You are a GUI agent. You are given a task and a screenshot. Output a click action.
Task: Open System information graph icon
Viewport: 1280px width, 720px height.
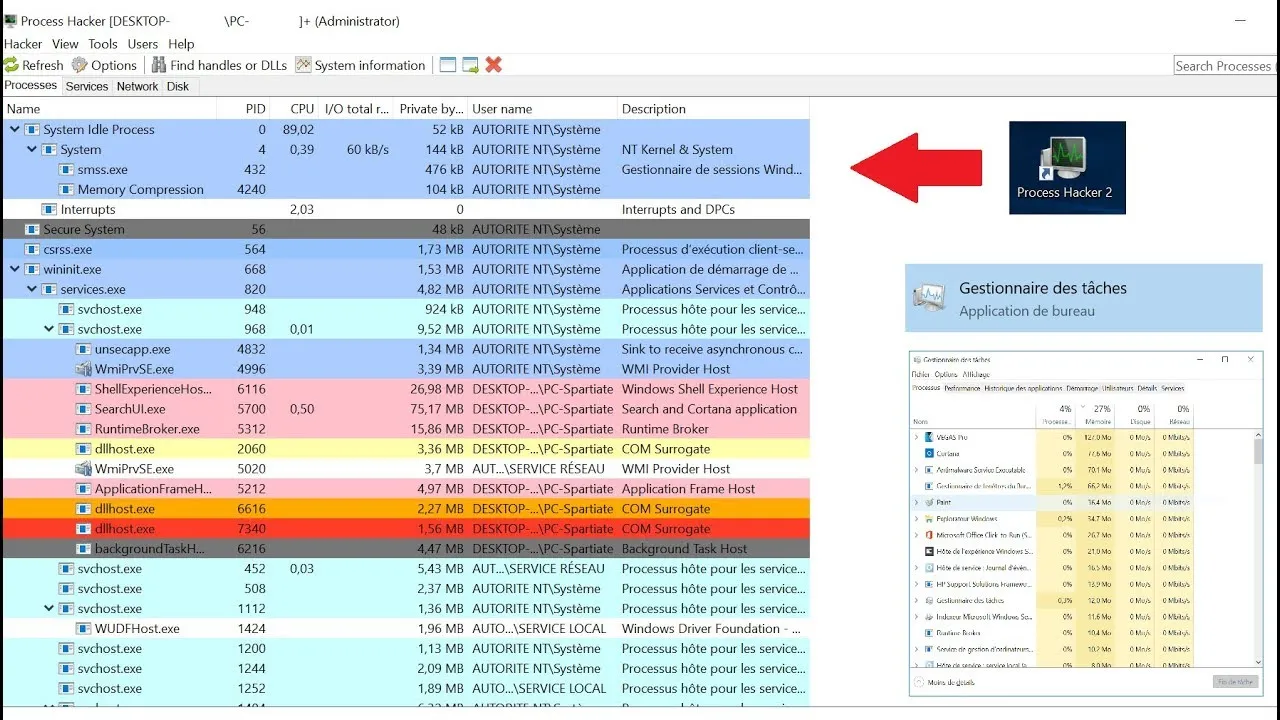tap(303, 65)
